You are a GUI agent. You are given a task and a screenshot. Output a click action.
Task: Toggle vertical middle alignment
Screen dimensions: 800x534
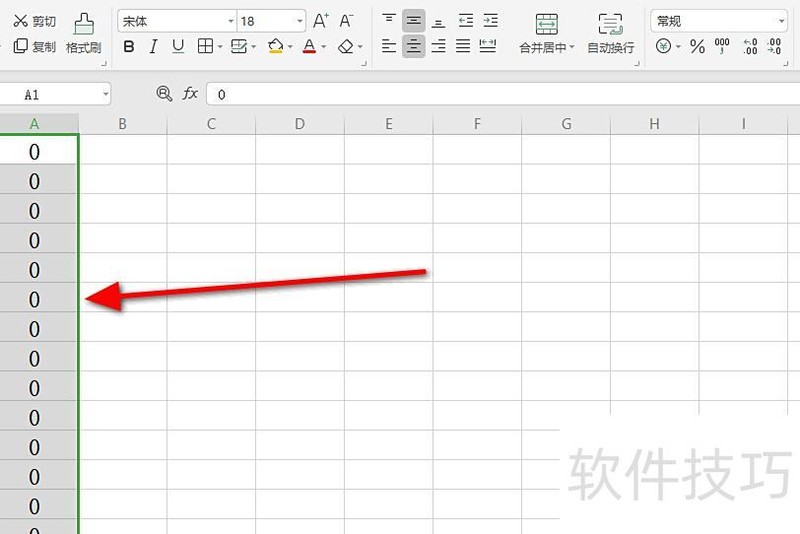(414, 21)
